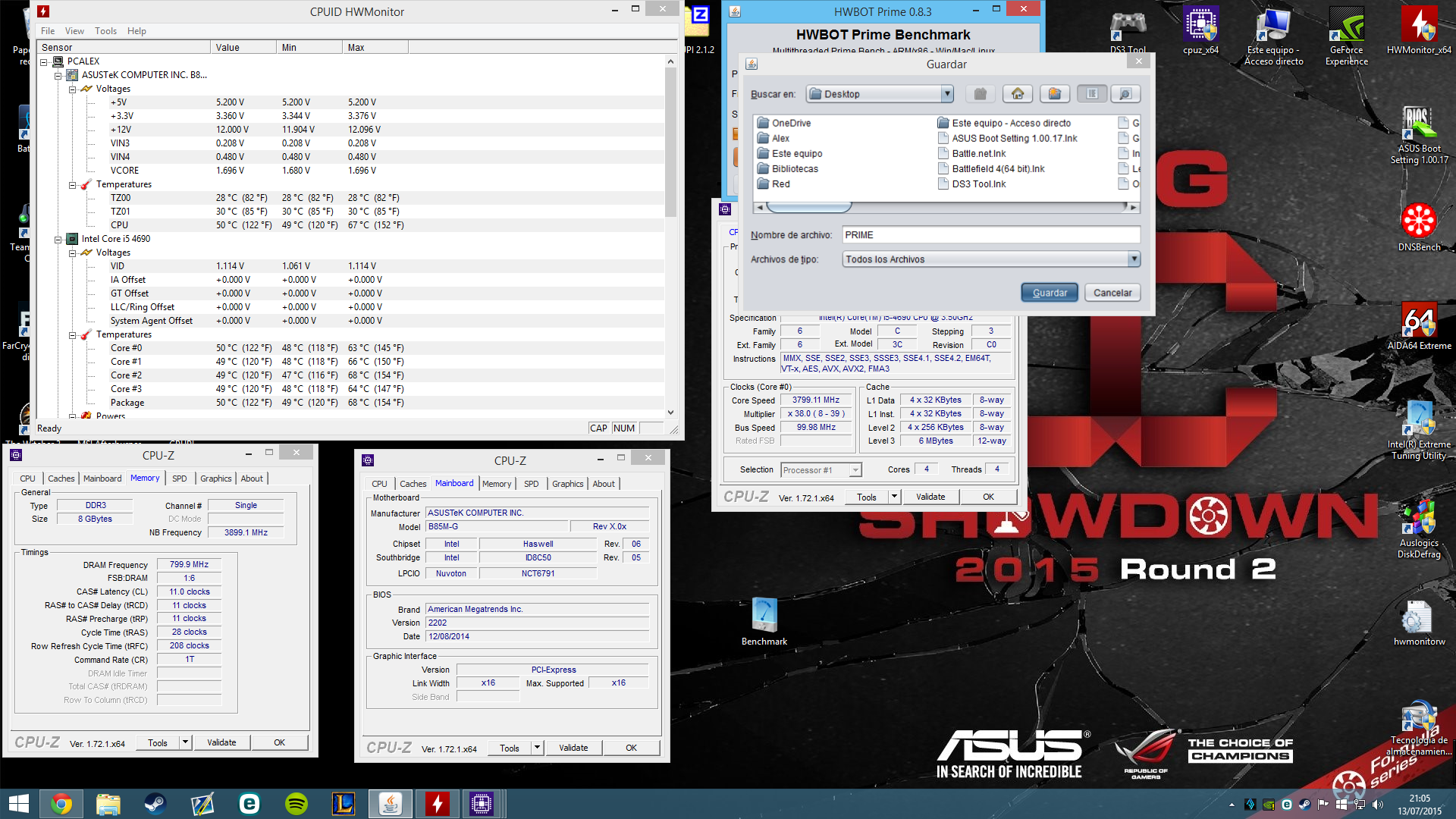Open League of Legends taskbar icon
Screen dimensions: 1456x819
point(344,804)
